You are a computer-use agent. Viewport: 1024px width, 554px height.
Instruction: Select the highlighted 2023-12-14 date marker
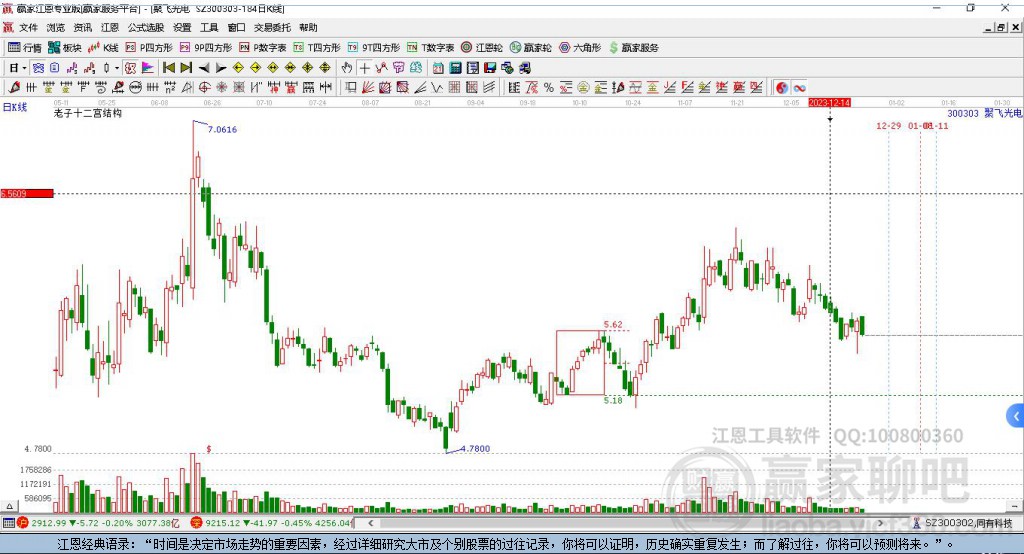[x=829, y=103]
